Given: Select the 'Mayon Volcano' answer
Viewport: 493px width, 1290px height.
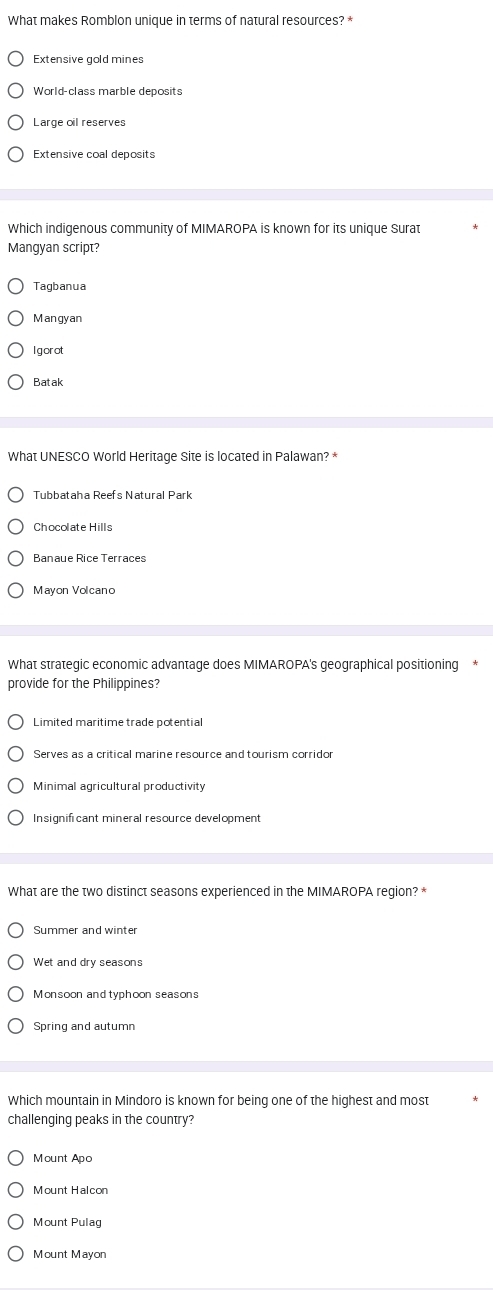Looking at the screenshot, I should (x=16, y=591).
